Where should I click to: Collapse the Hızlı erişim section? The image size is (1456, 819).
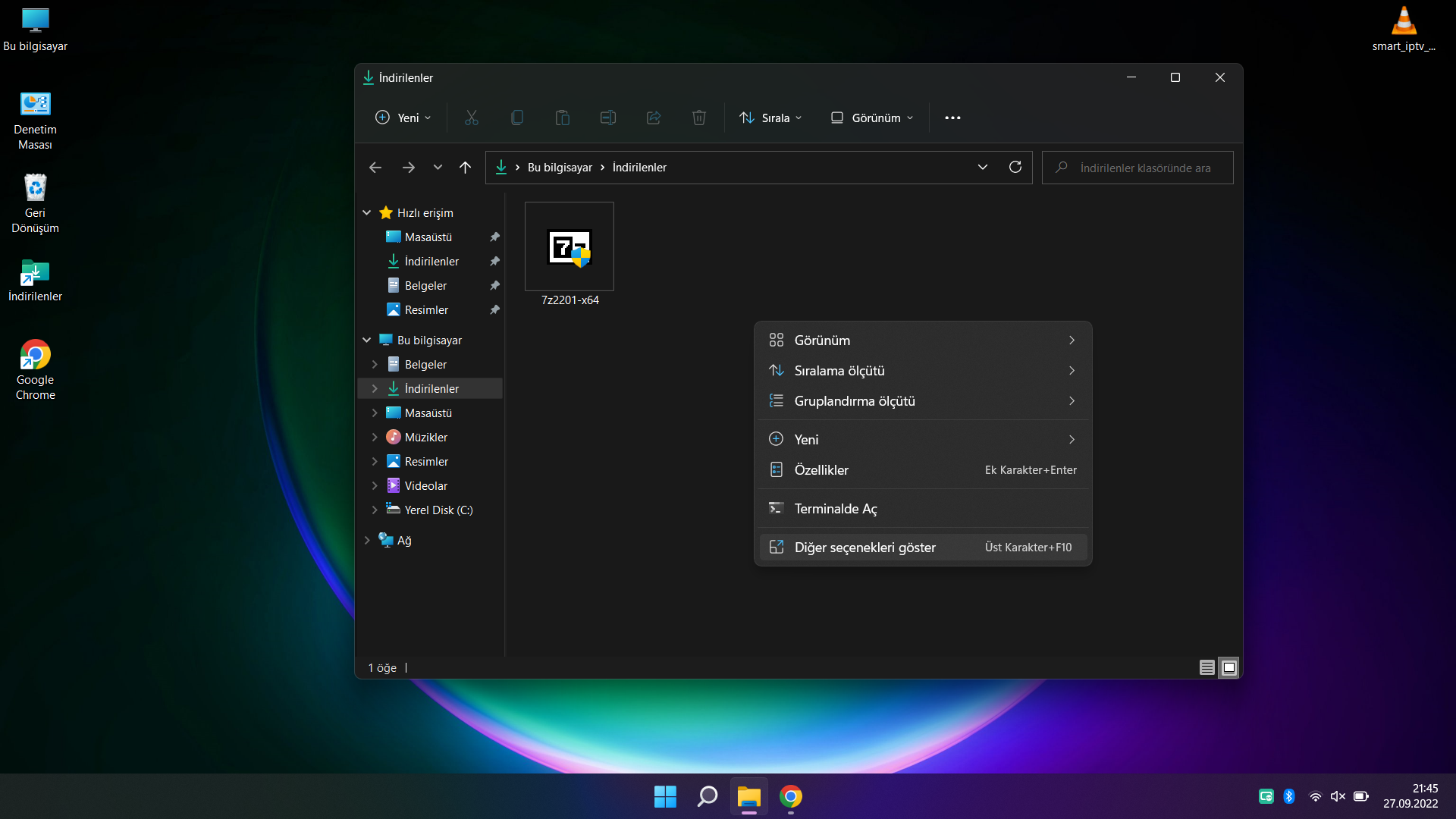[x=367, y=212]
